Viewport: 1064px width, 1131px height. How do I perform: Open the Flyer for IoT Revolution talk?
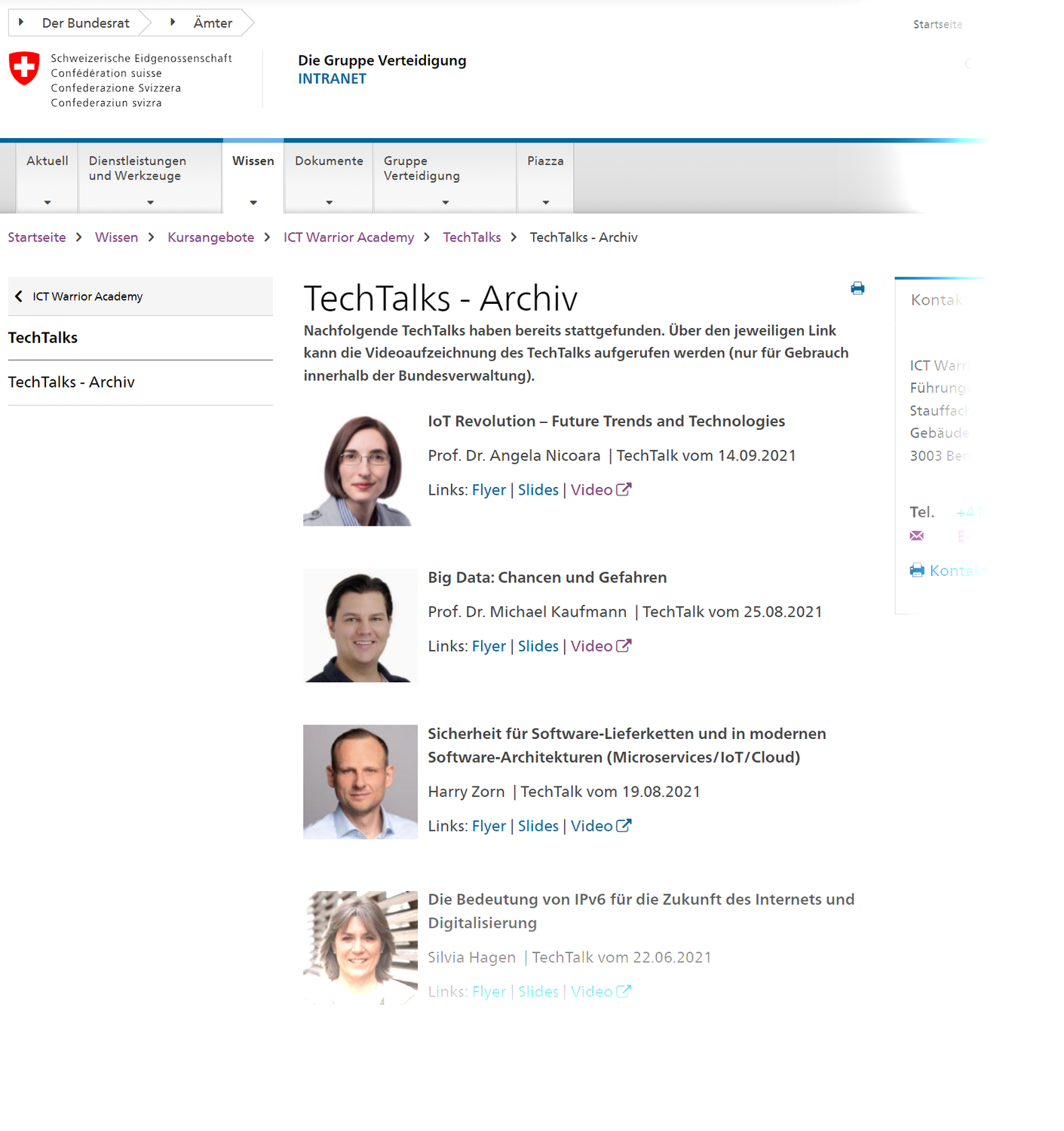point(489,490)
